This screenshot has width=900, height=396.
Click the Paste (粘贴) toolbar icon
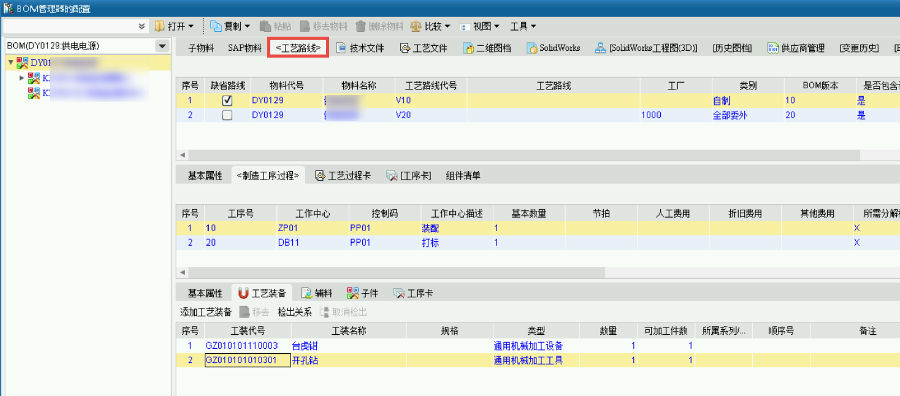[265, 26]
